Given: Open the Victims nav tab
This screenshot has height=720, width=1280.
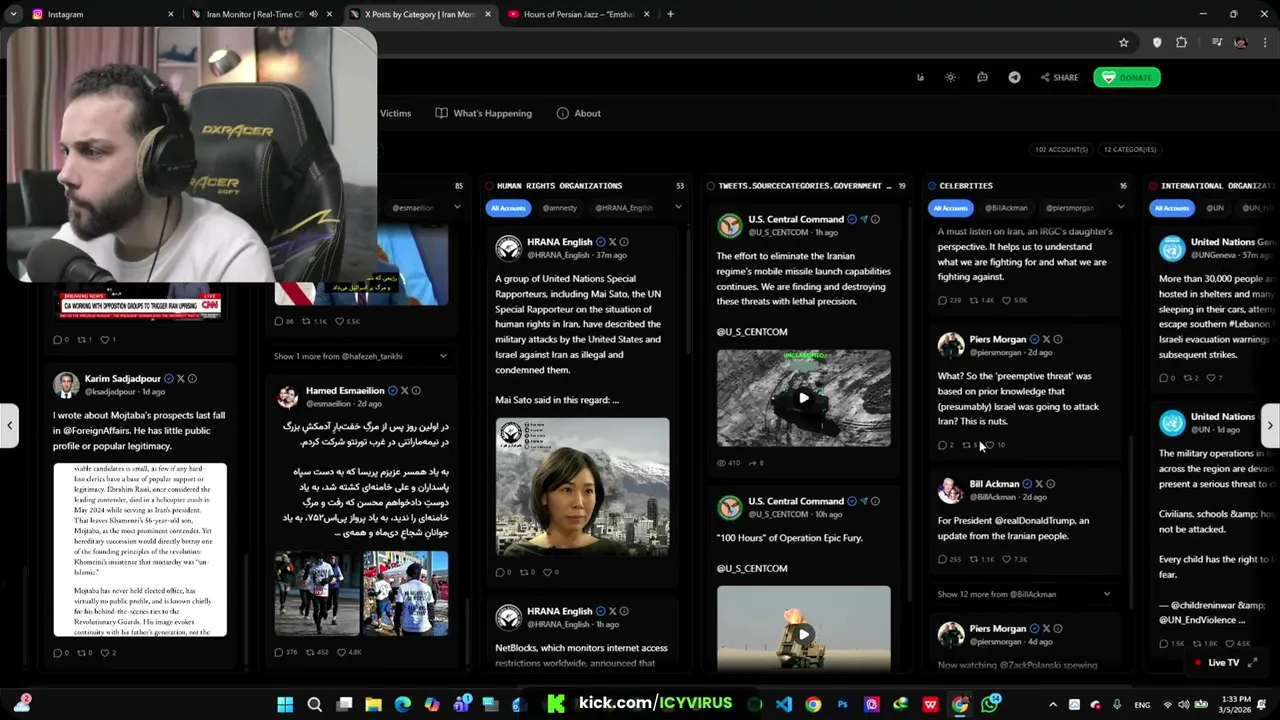Looking at the screenshot, I should point(395,113).
